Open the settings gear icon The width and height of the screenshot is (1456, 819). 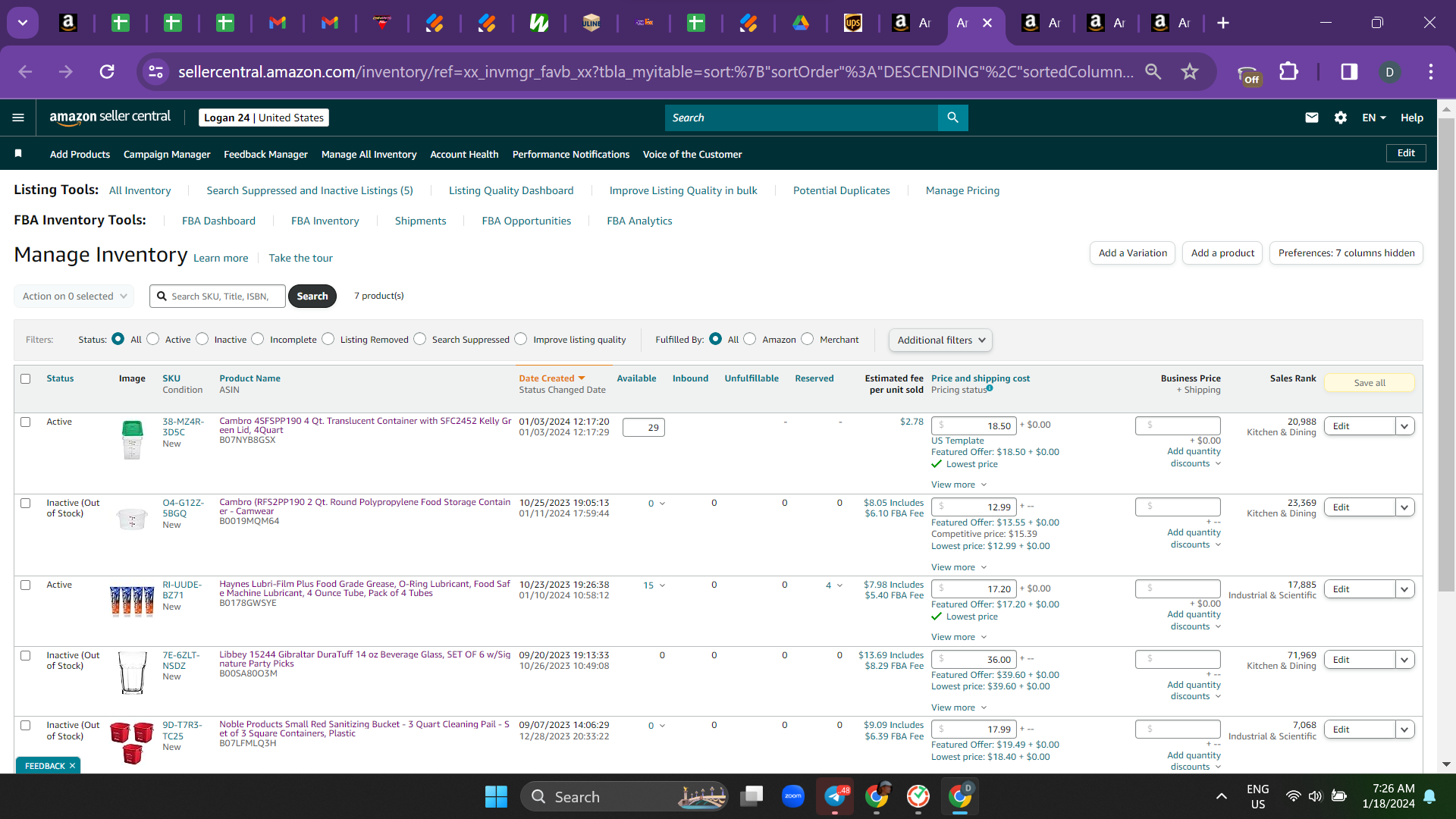[1341, 118]
